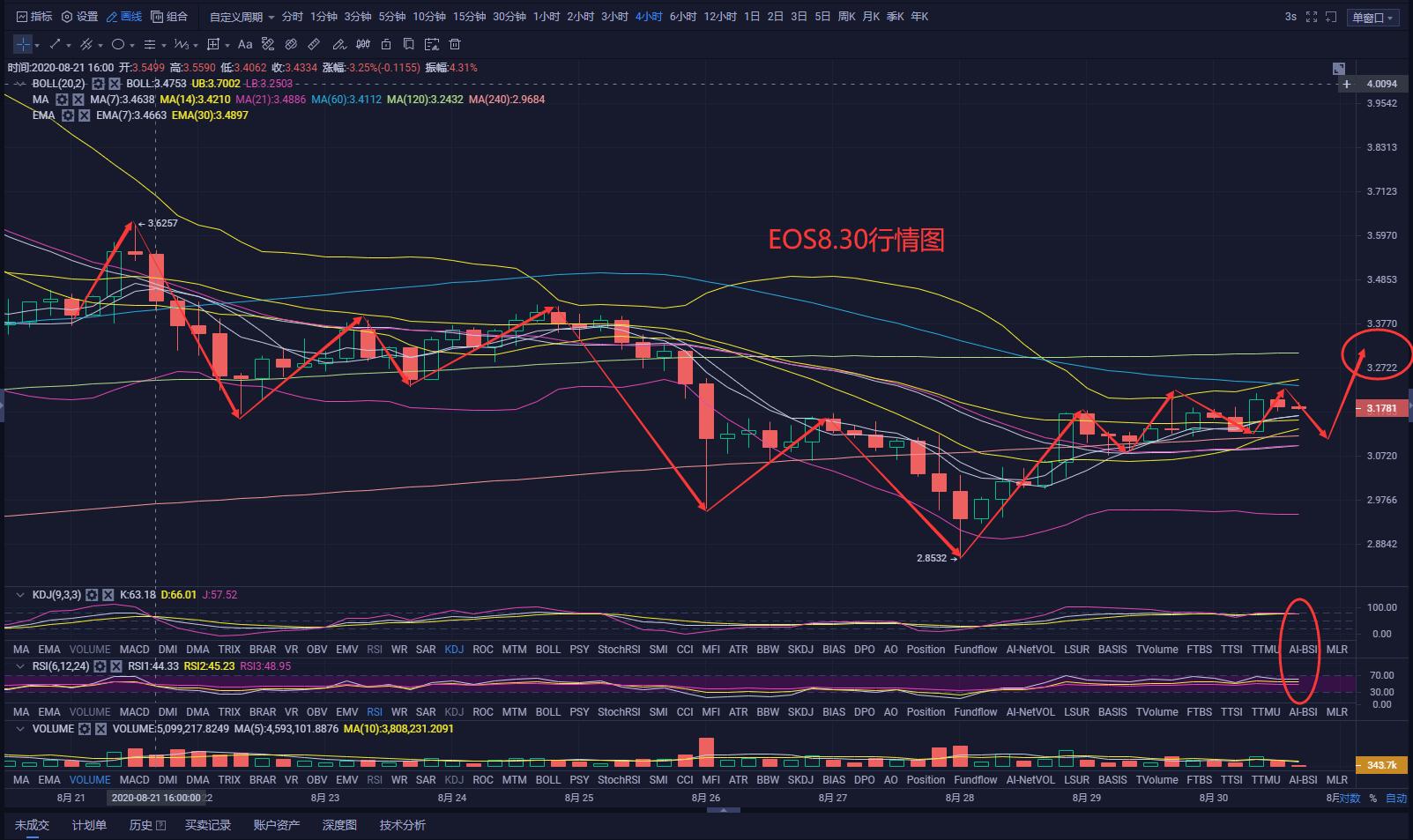Open the 单窗口 window layout dropdown

pyautogui.click(x=1373, y=18)
